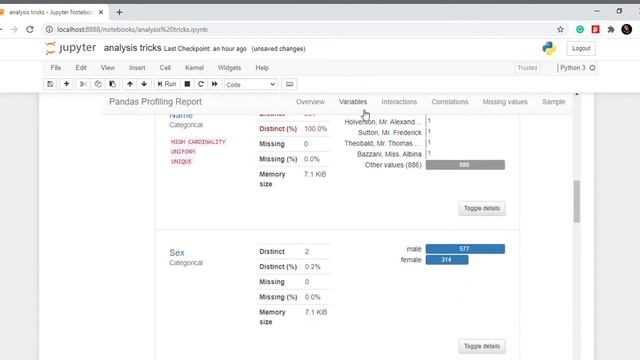
Task: Click the Jupyter logo
Action: 71,48
